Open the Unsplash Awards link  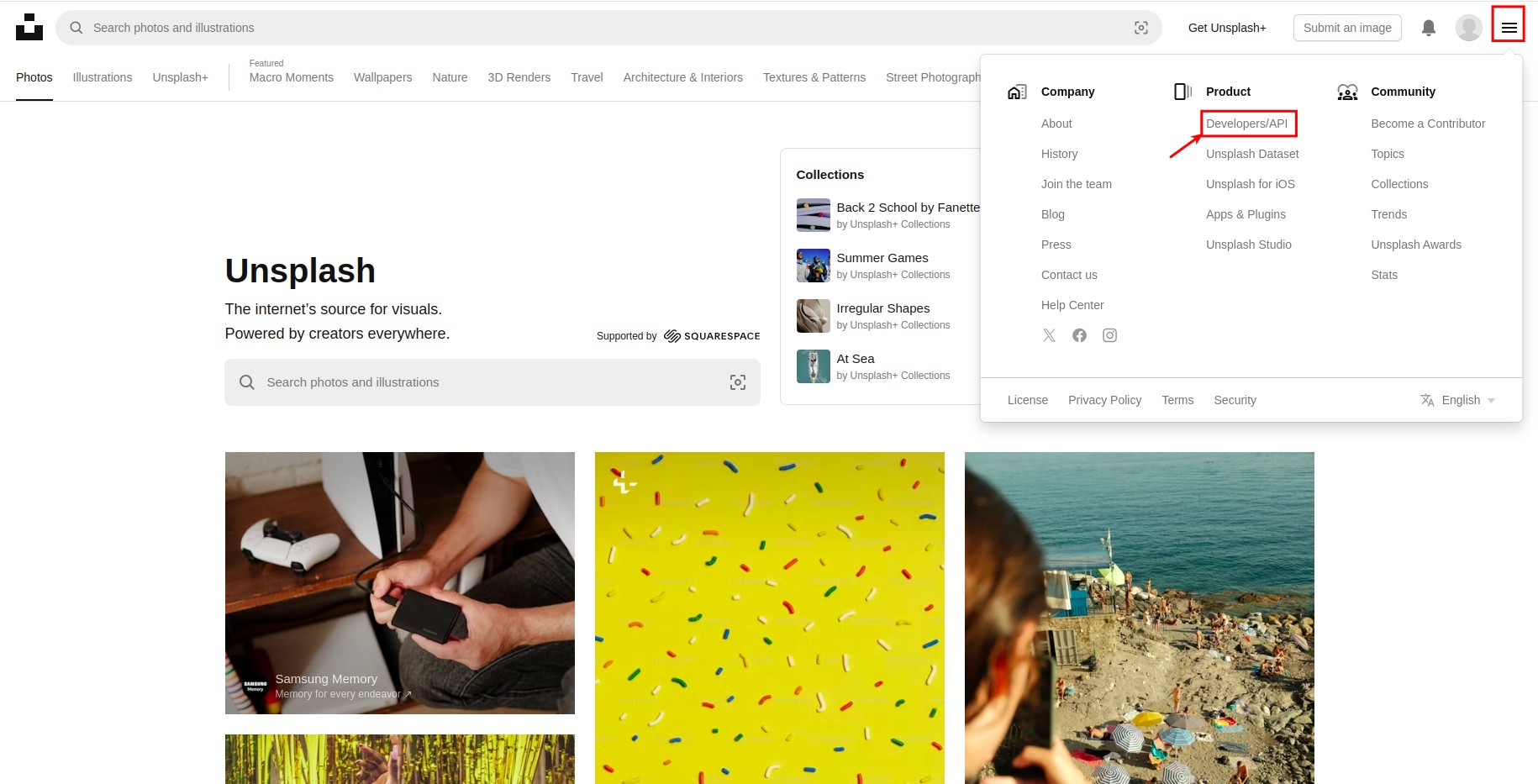click(x=1416, y=245)
